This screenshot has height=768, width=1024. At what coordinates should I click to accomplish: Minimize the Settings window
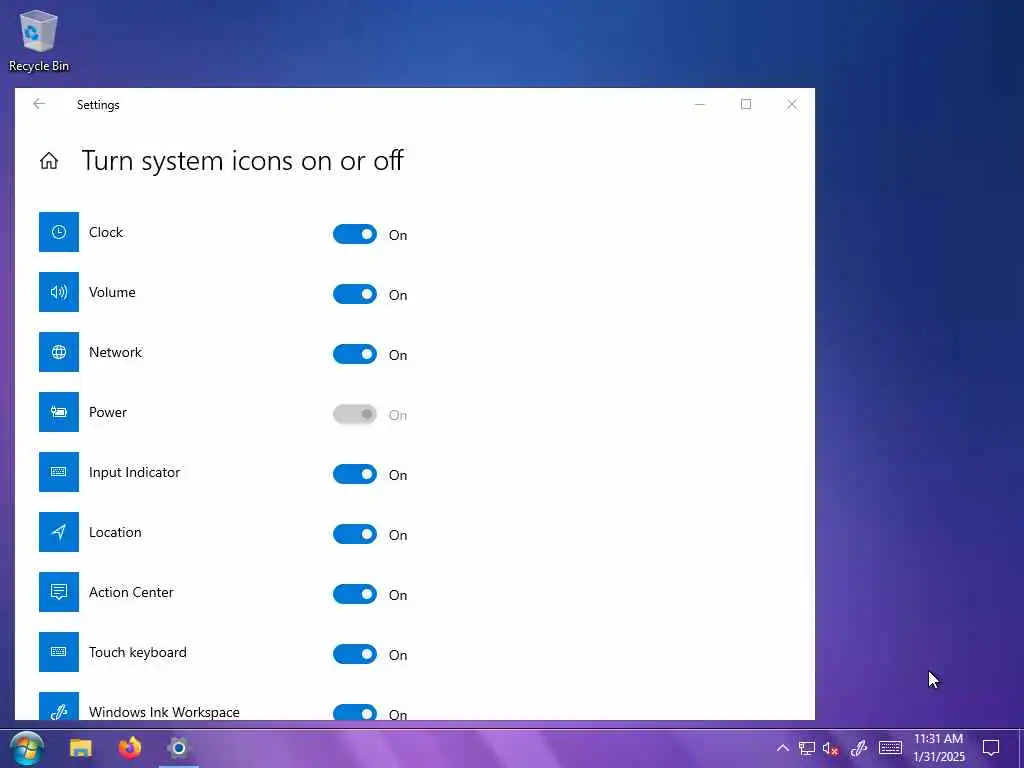(x=699, y=104)
